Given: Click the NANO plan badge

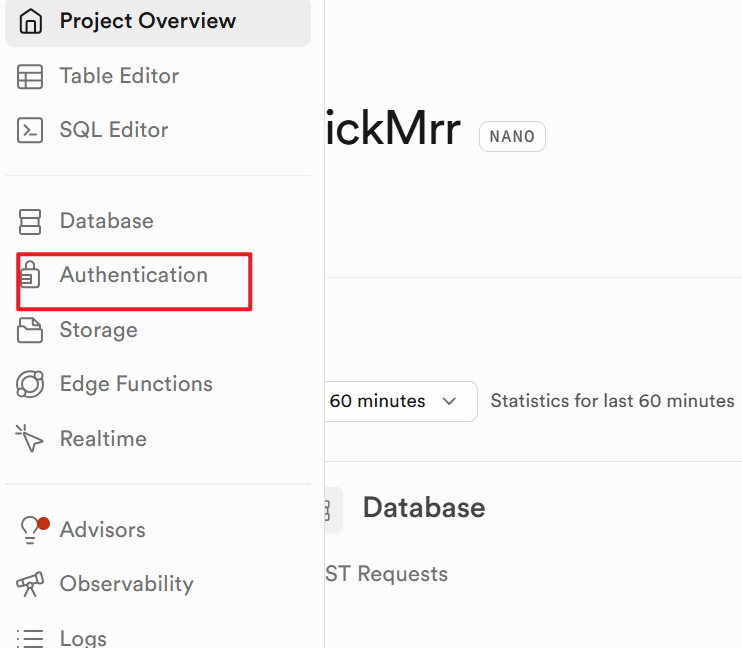Looking at the screenshot, I should coord(512,136).
